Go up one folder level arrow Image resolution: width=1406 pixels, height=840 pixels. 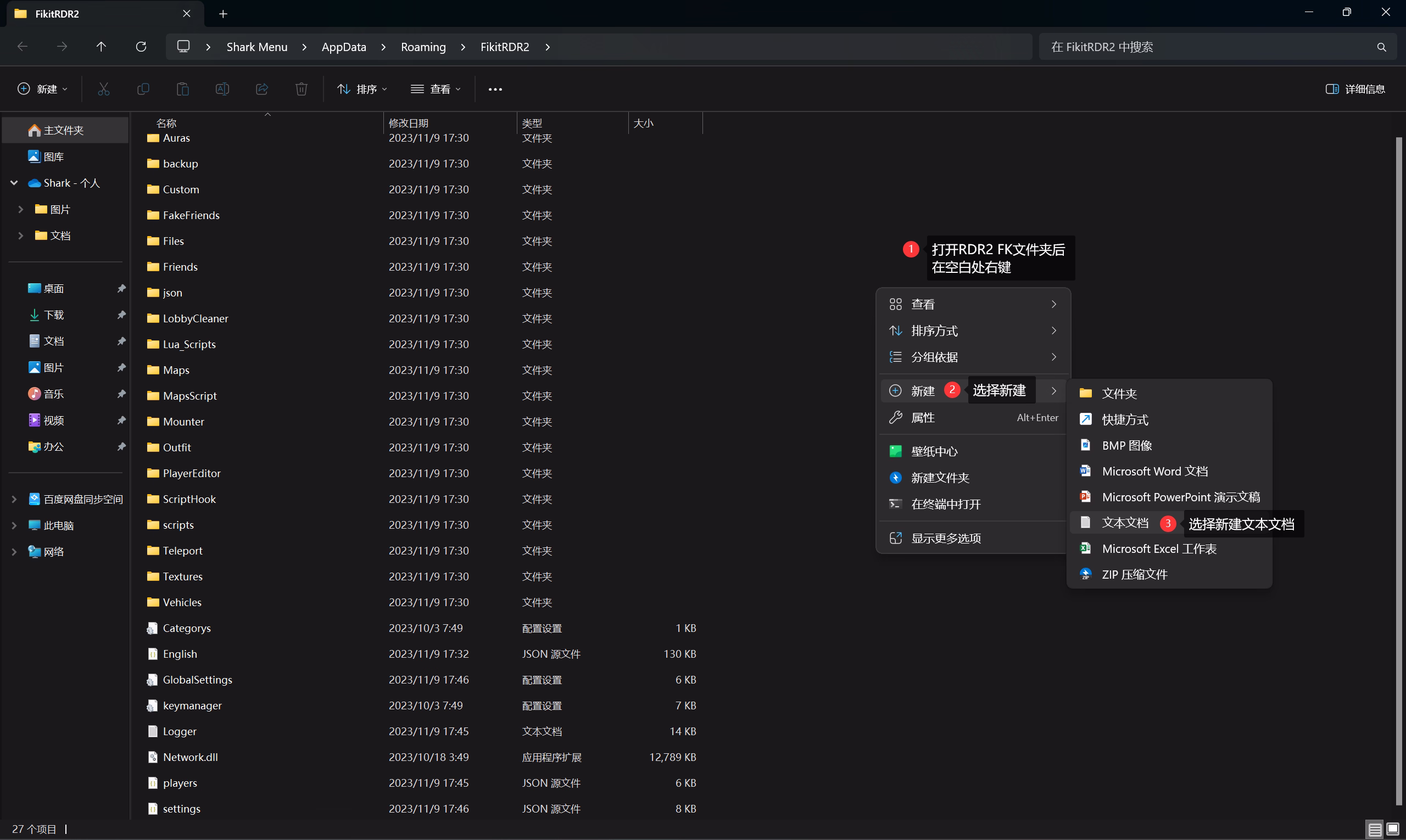[x=102, y=47]
